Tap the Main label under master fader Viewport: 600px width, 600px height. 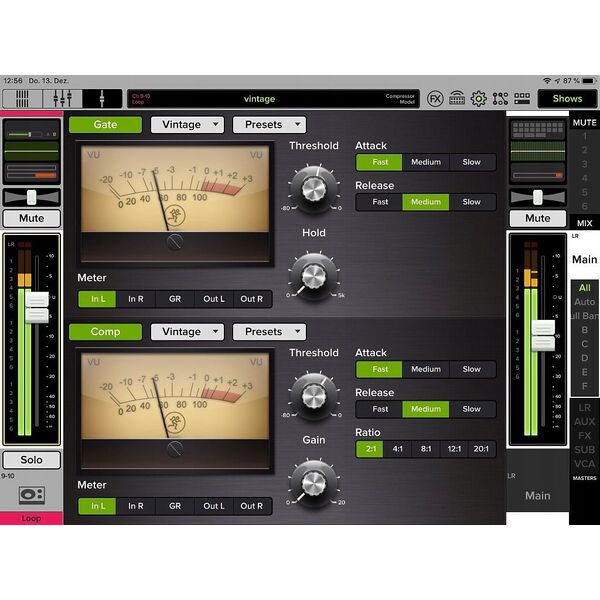tap(538, 496)
